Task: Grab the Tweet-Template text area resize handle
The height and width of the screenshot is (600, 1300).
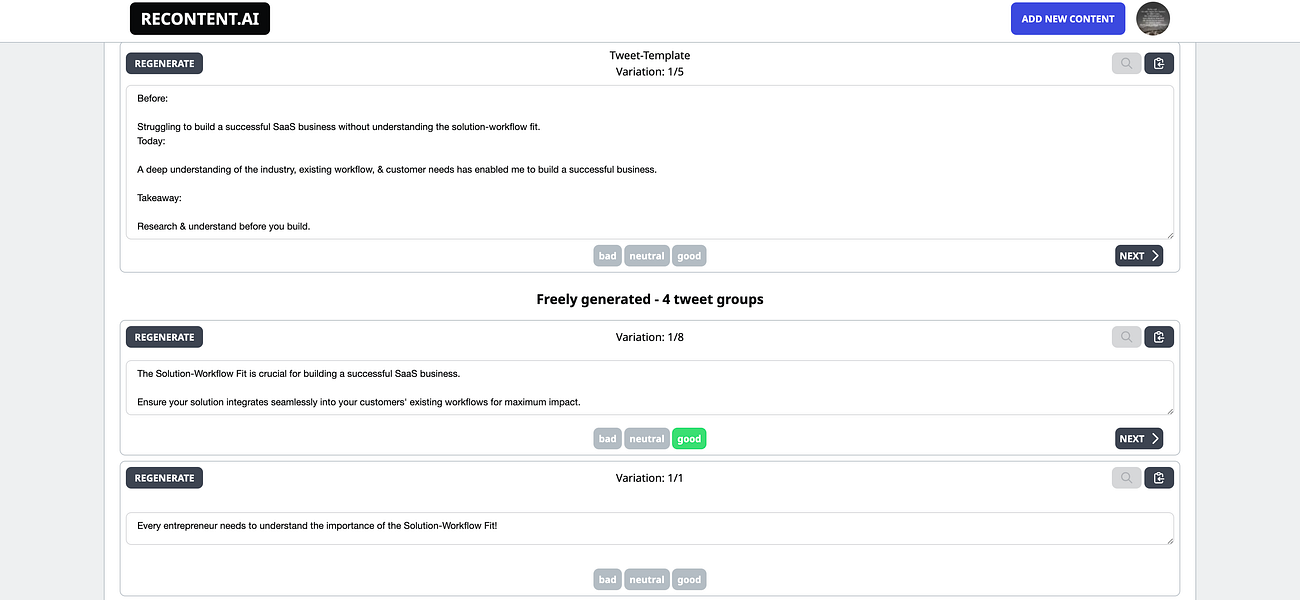Action: click(1168, 234)
